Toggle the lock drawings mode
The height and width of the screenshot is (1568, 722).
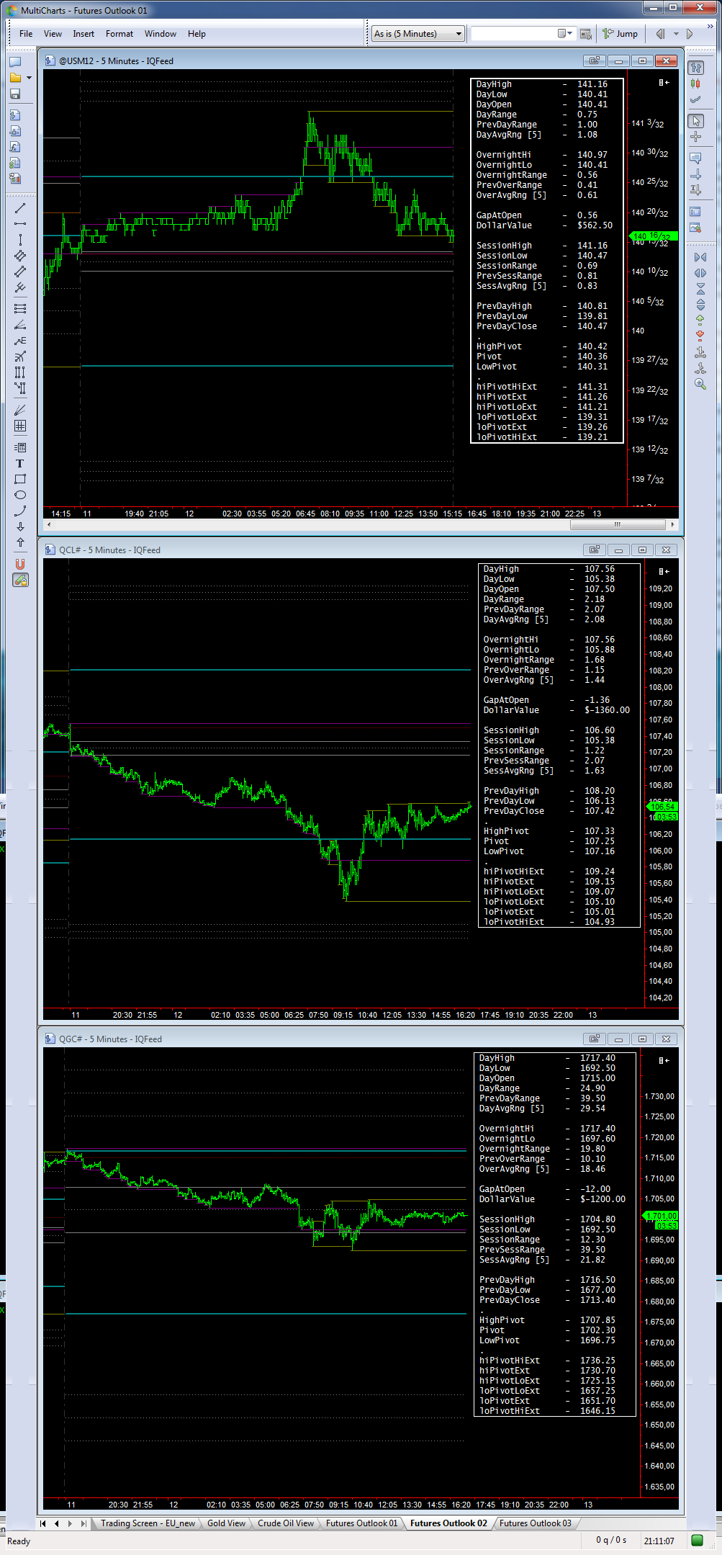(20, 580)
